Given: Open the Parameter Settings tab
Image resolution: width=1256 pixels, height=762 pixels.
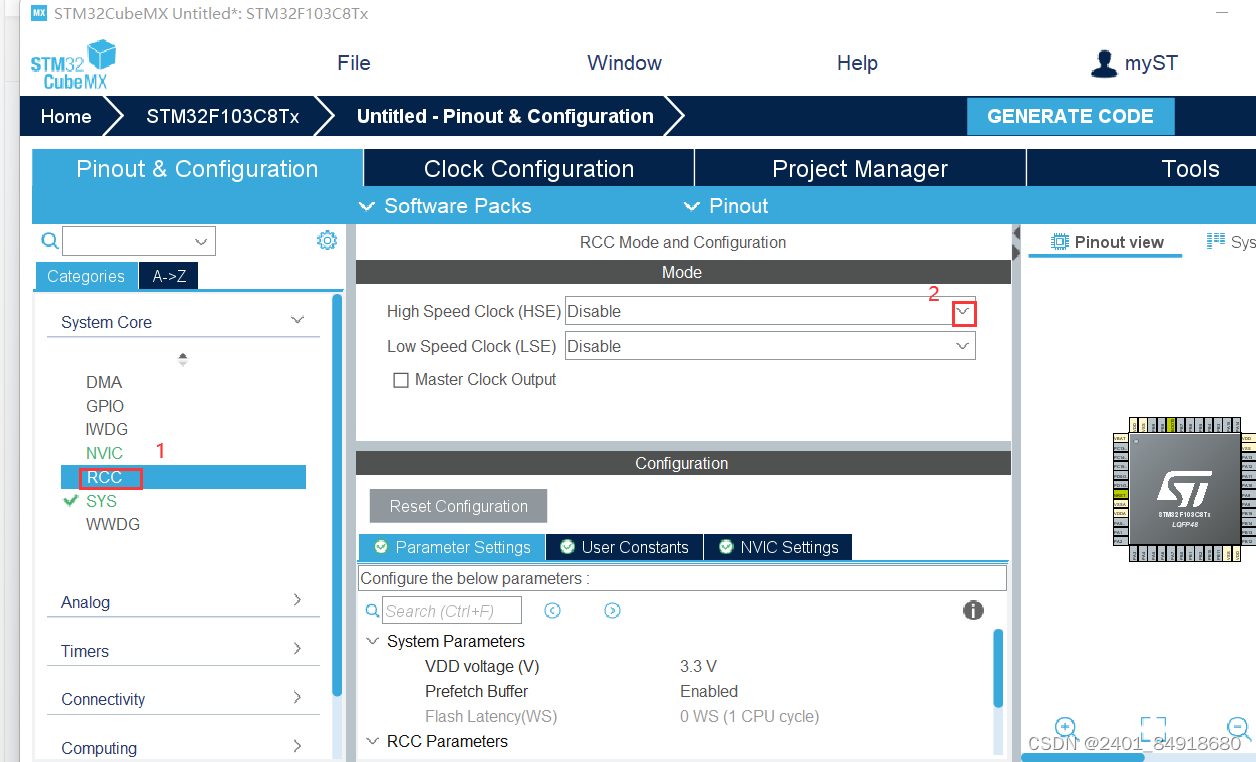Looking at the screenshot, I should click(452, 547).
